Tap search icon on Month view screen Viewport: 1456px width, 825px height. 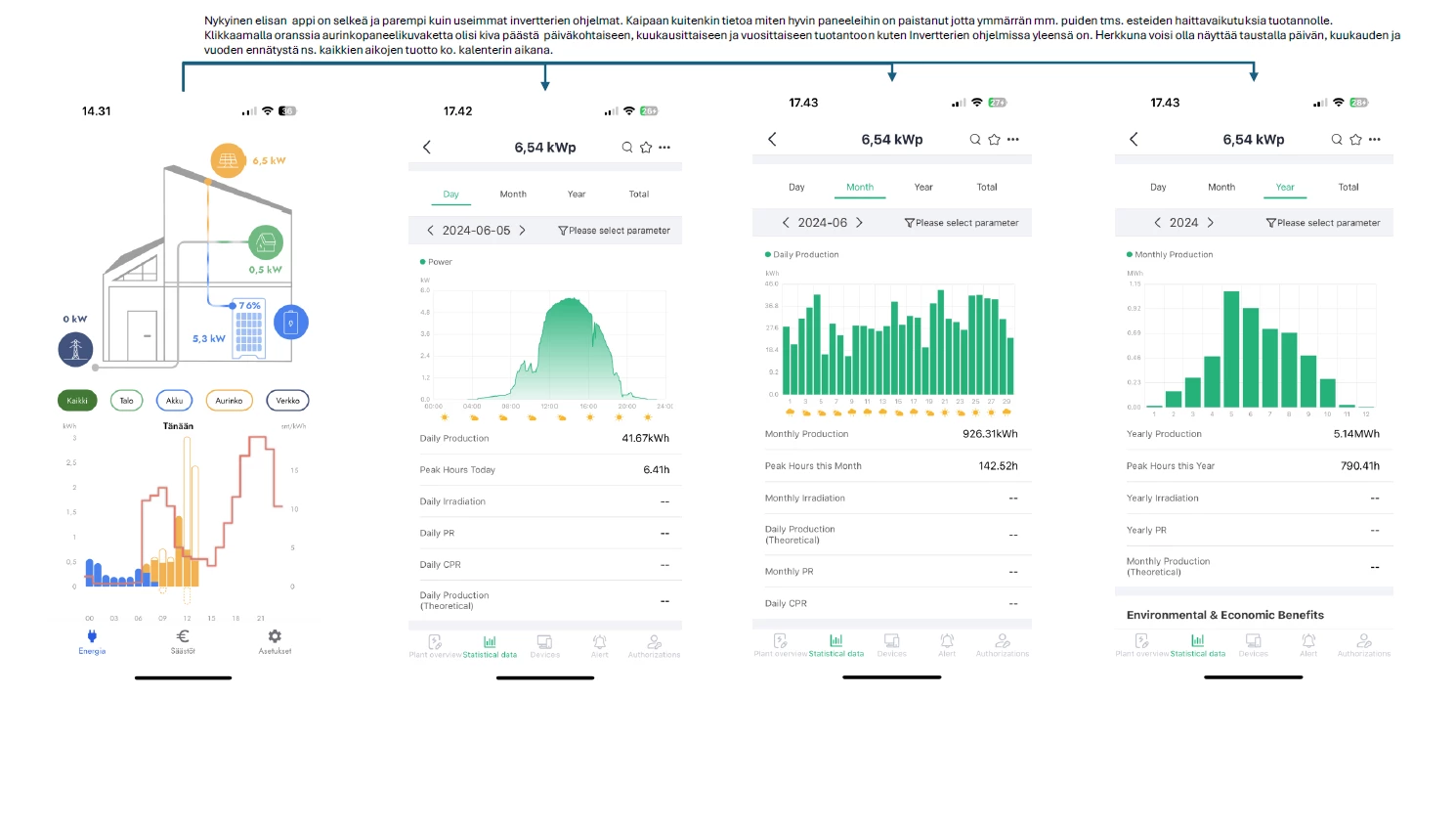[x=975, y=140]
